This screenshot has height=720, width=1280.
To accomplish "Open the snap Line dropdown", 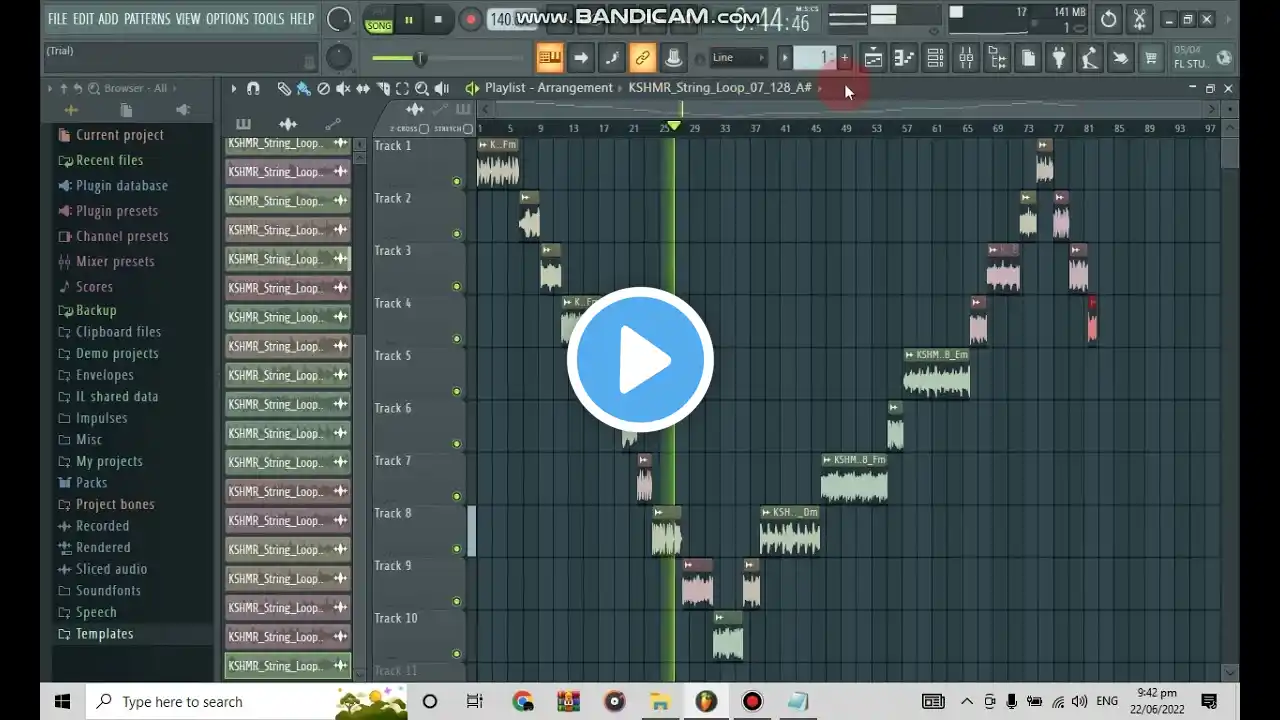I will point(738,58).
